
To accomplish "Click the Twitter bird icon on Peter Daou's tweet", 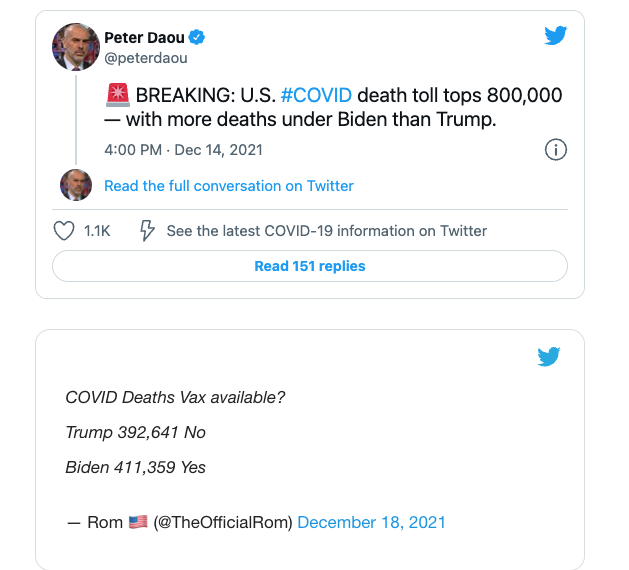I will [556, 36].
